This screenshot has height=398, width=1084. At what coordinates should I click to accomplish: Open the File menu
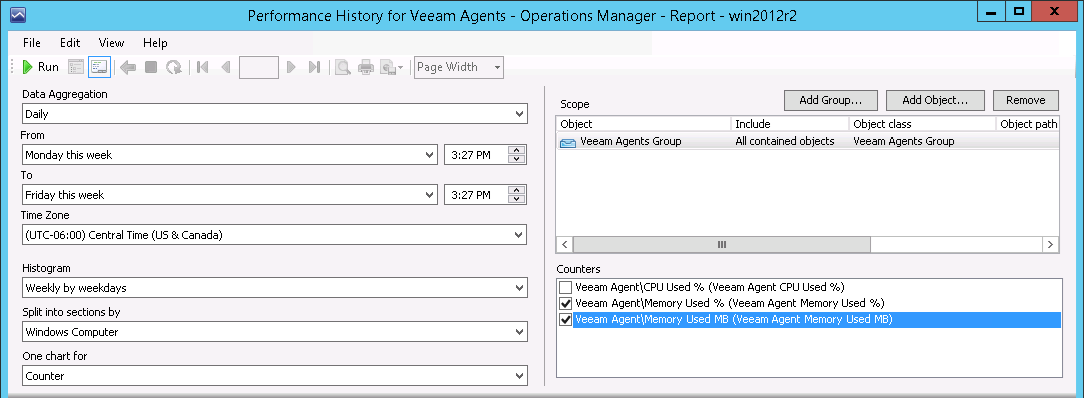coord(32,43)
